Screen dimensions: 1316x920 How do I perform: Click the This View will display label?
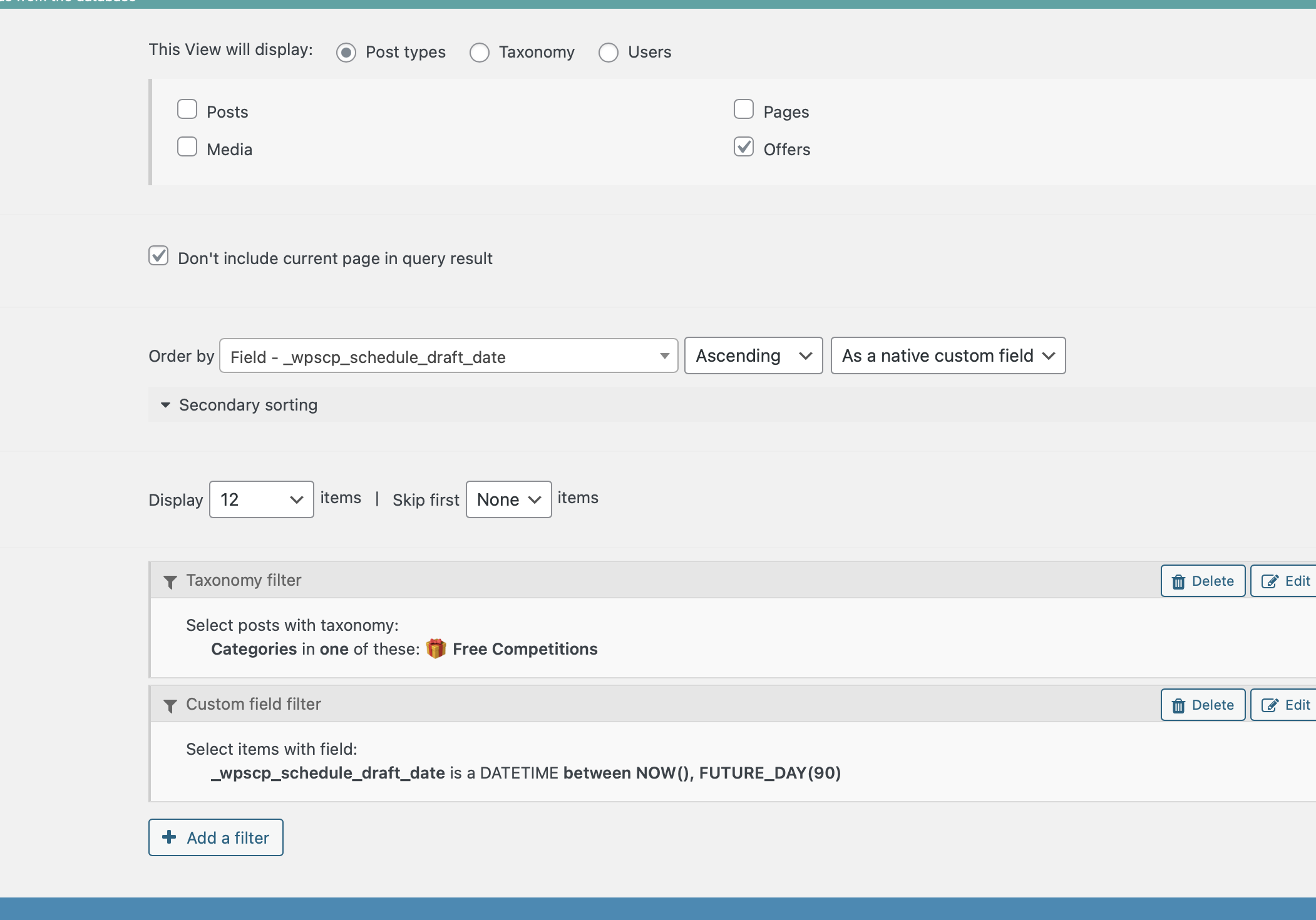(x=231, y=49)
